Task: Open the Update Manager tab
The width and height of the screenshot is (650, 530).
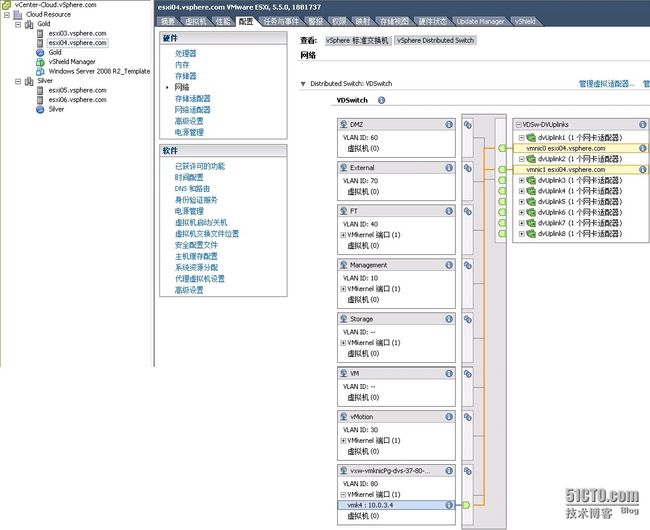Action: coord(480,21)
